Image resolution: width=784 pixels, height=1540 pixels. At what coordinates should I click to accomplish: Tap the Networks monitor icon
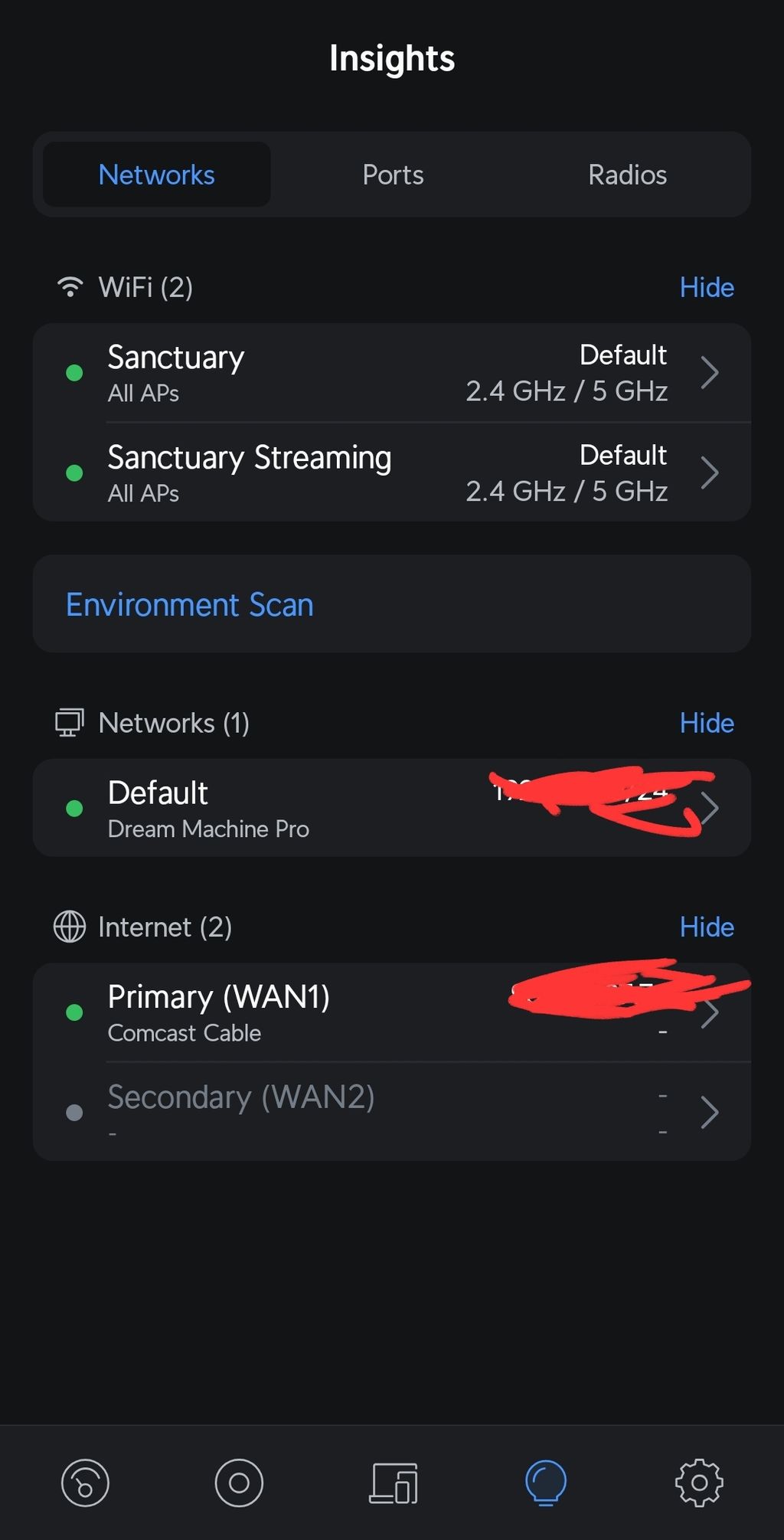tap(69, 723)
